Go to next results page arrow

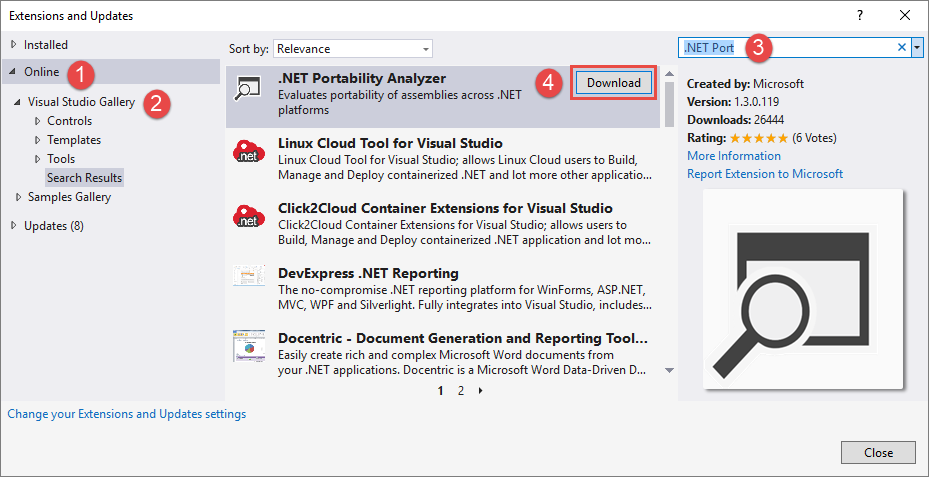[x=480, y=390]
